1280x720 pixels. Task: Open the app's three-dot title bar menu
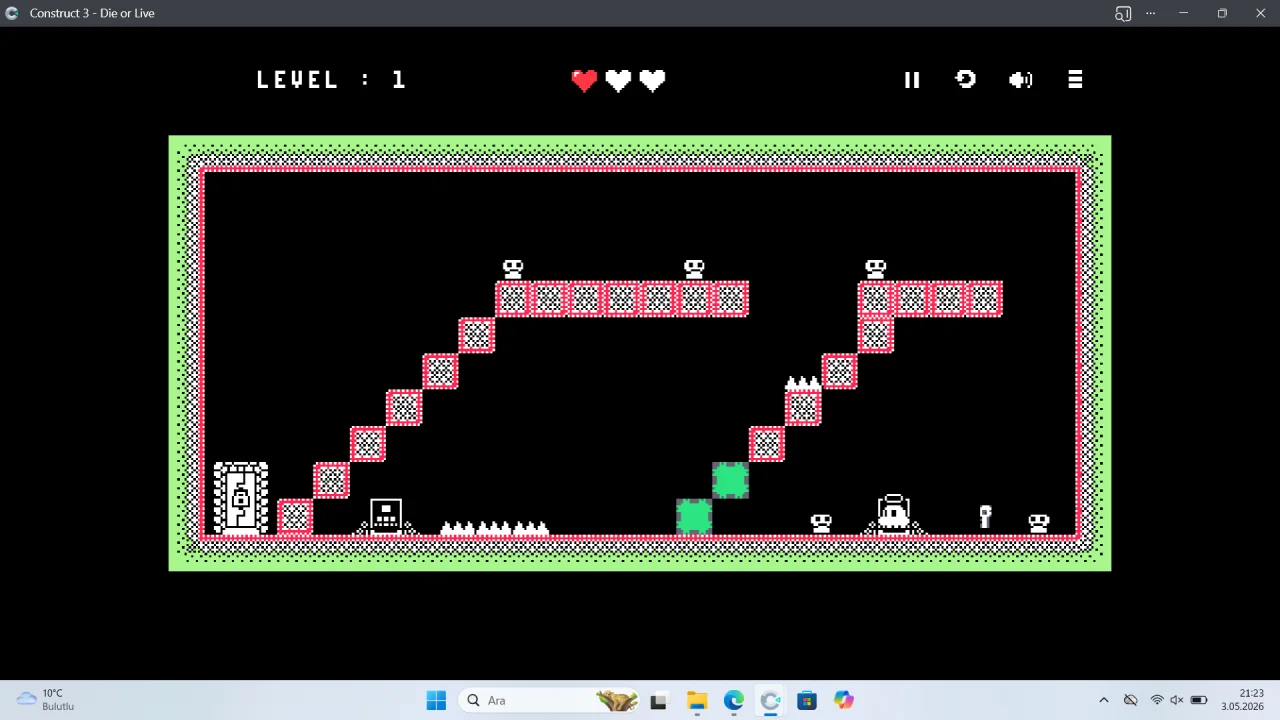coord(1151,13)
